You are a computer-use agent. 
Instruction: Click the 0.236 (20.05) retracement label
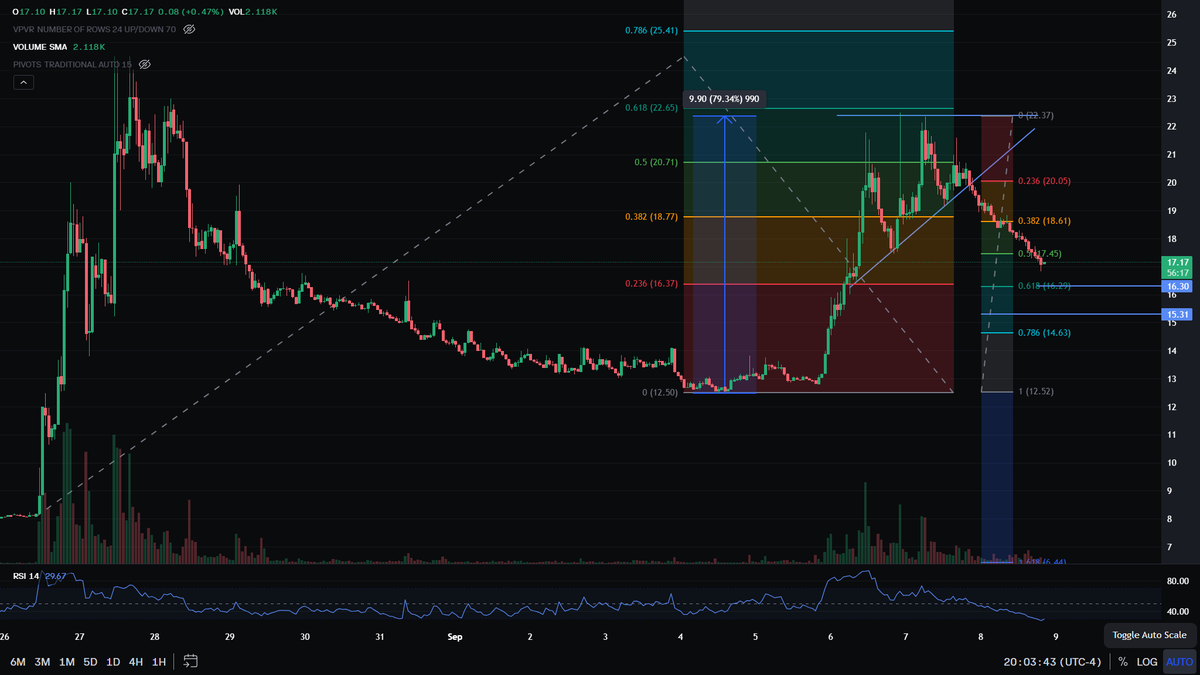(1044, 181)
